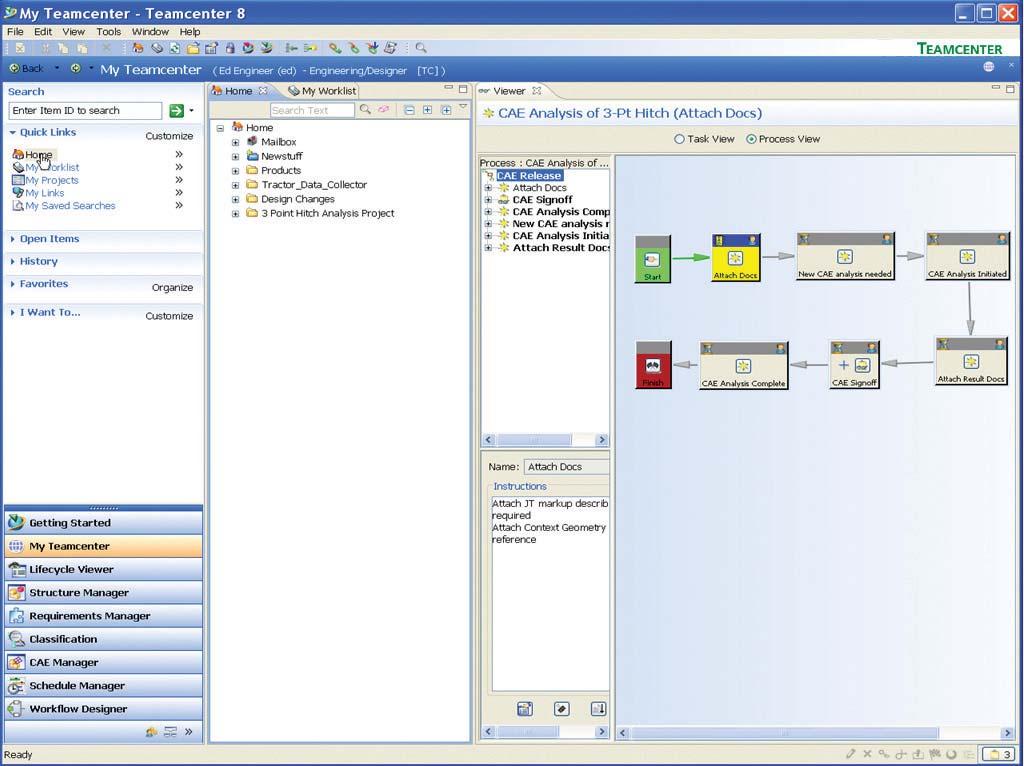1024x766 pixels.
Task: Click the Start node in the process diagram
Action: pyautogui.click(x=652, y=259)
